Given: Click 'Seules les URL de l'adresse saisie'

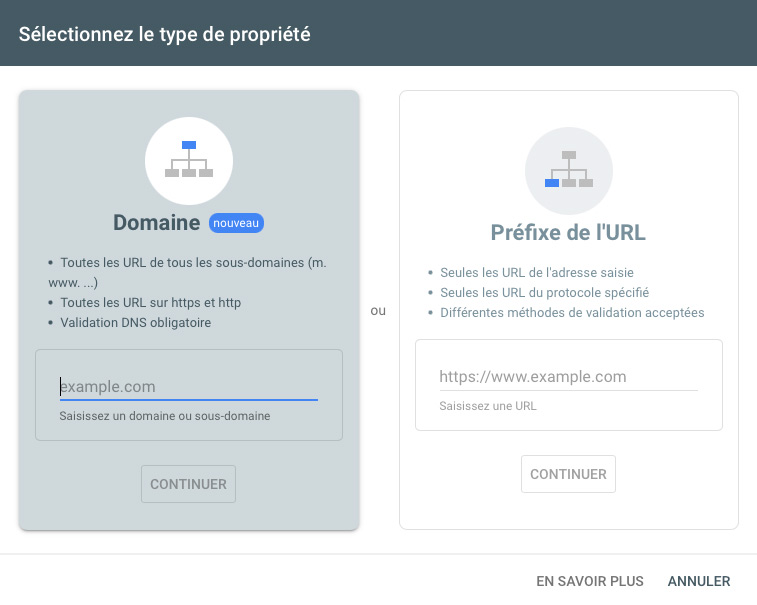Looking at the screenshot, I should click(x=537, y=273).
